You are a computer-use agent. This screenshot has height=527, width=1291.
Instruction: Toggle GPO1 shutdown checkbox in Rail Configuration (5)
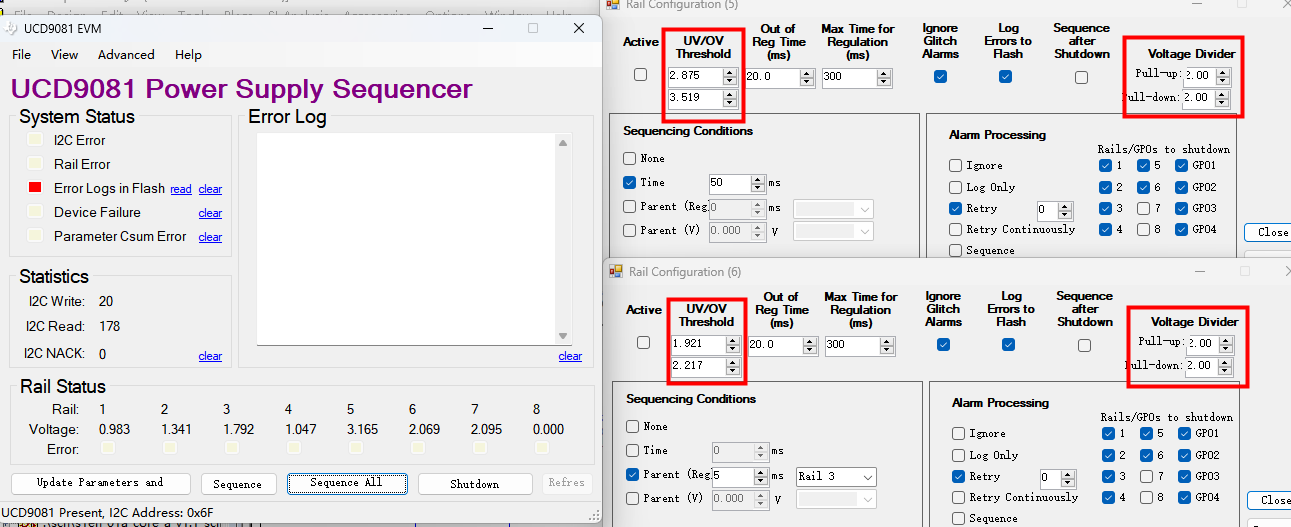click(1182, 165)
